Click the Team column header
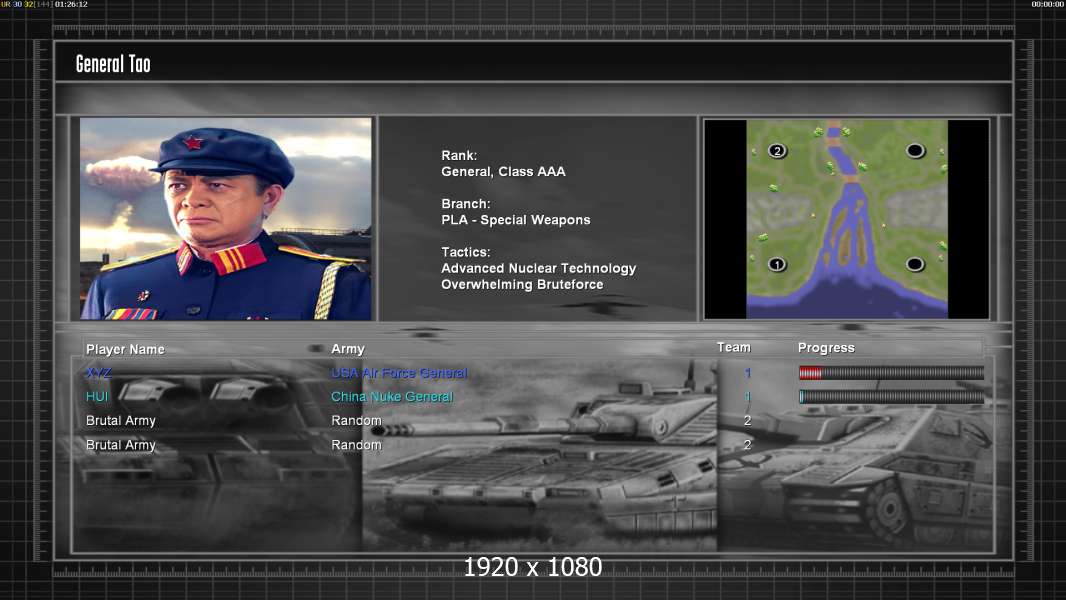 click(x=734, y=347)
